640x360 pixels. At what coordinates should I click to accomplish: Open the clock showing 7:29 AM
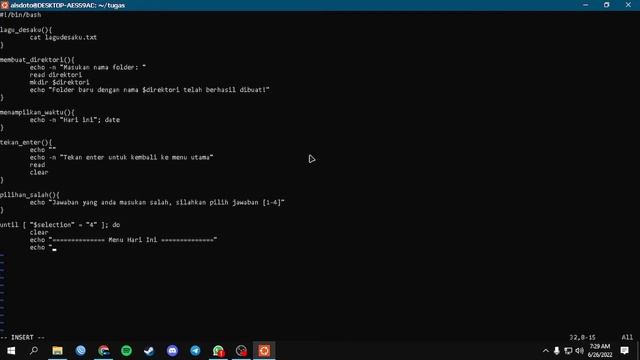600,351
